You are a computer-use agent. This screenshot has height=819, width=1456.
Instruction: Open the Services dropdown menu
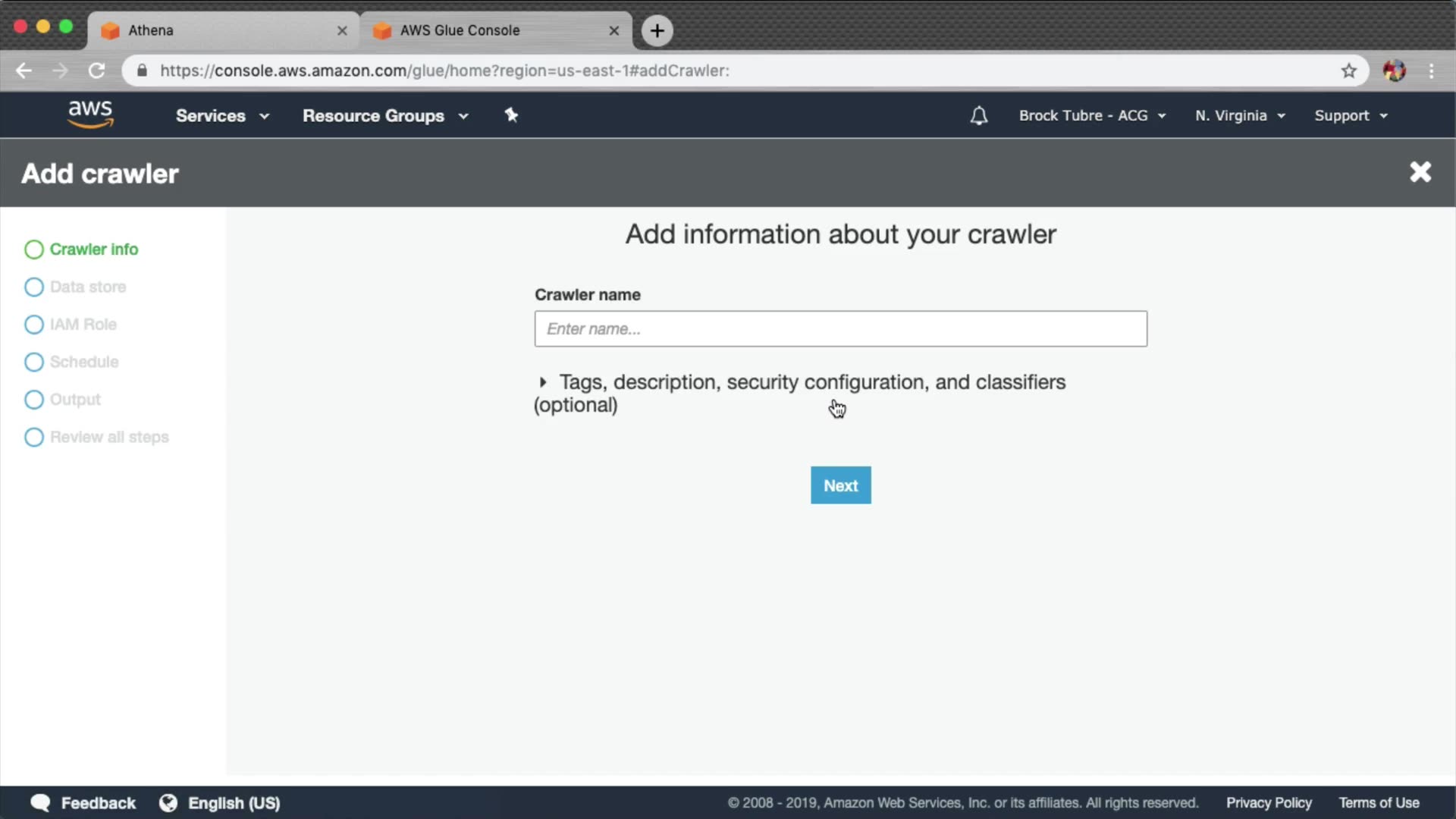221,115
